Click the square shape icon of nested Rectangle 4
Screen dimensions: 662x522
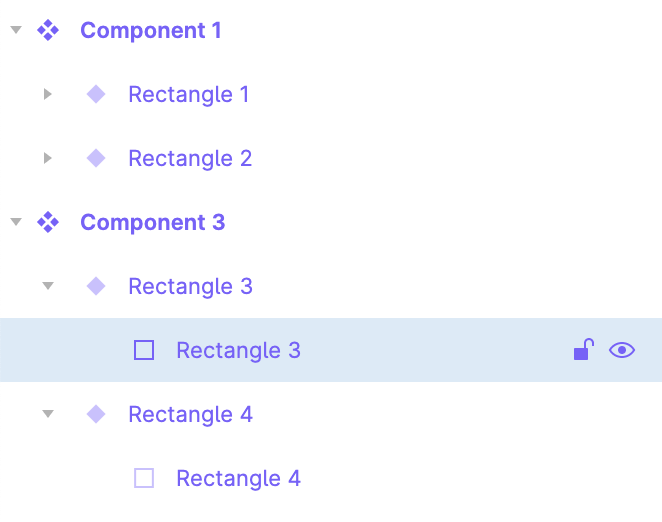(144, 478)
